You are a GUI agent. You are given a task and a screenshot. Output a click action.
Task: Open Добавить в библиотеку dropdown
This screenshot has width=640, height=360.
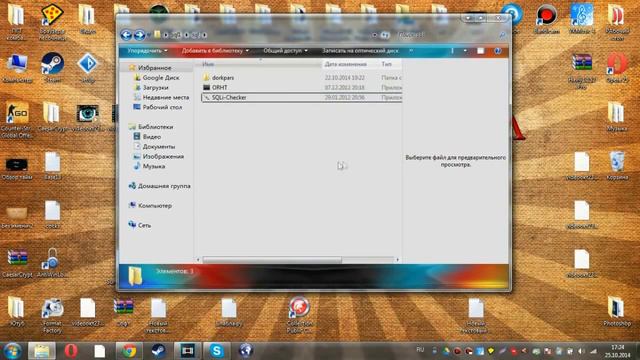point(215,51)
